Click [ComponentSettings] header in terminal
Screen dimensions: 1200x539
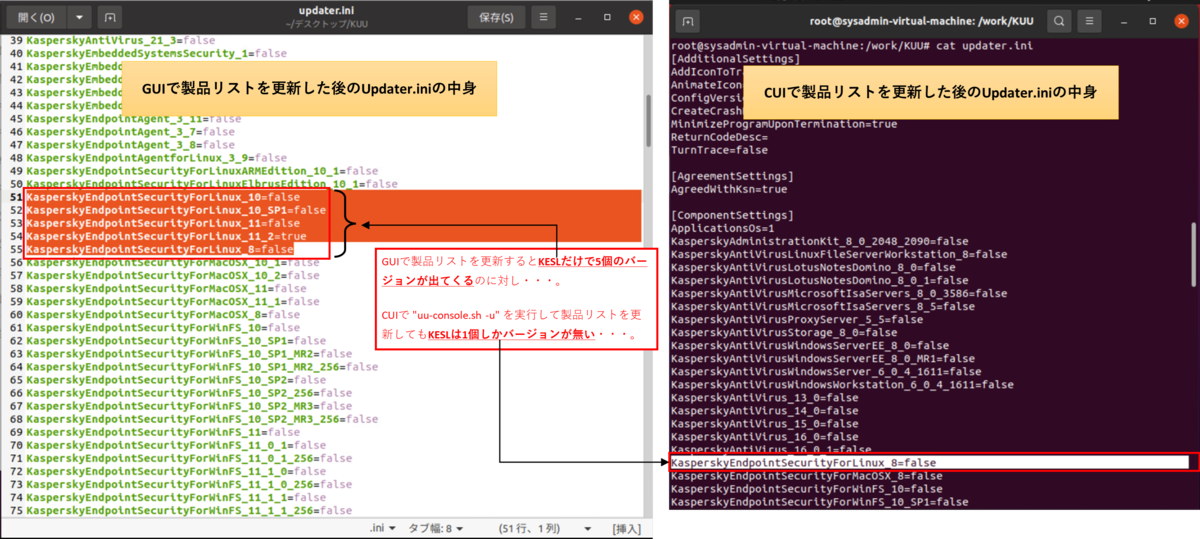coord(733,215)
